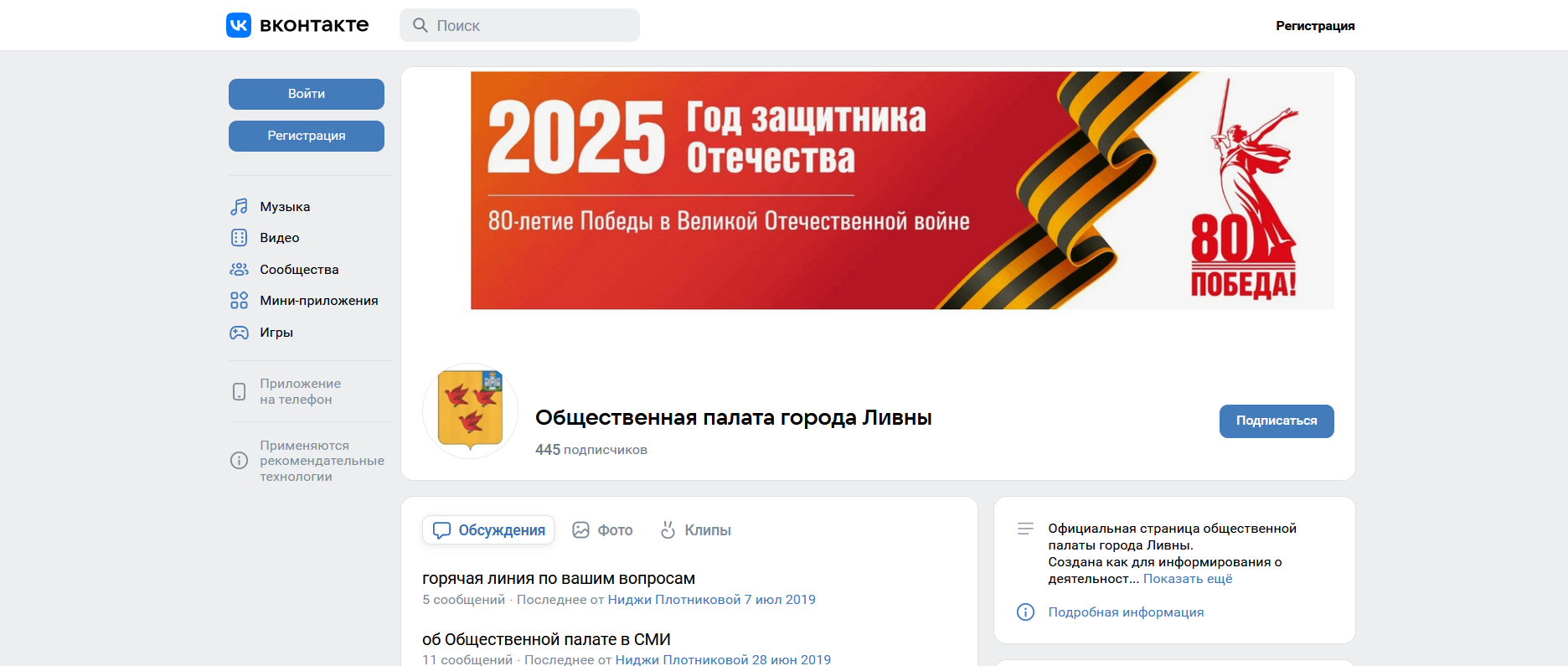Open the Игры gamepad icon
Viewport: 1568px width, 666px height.
coord(239,333)
